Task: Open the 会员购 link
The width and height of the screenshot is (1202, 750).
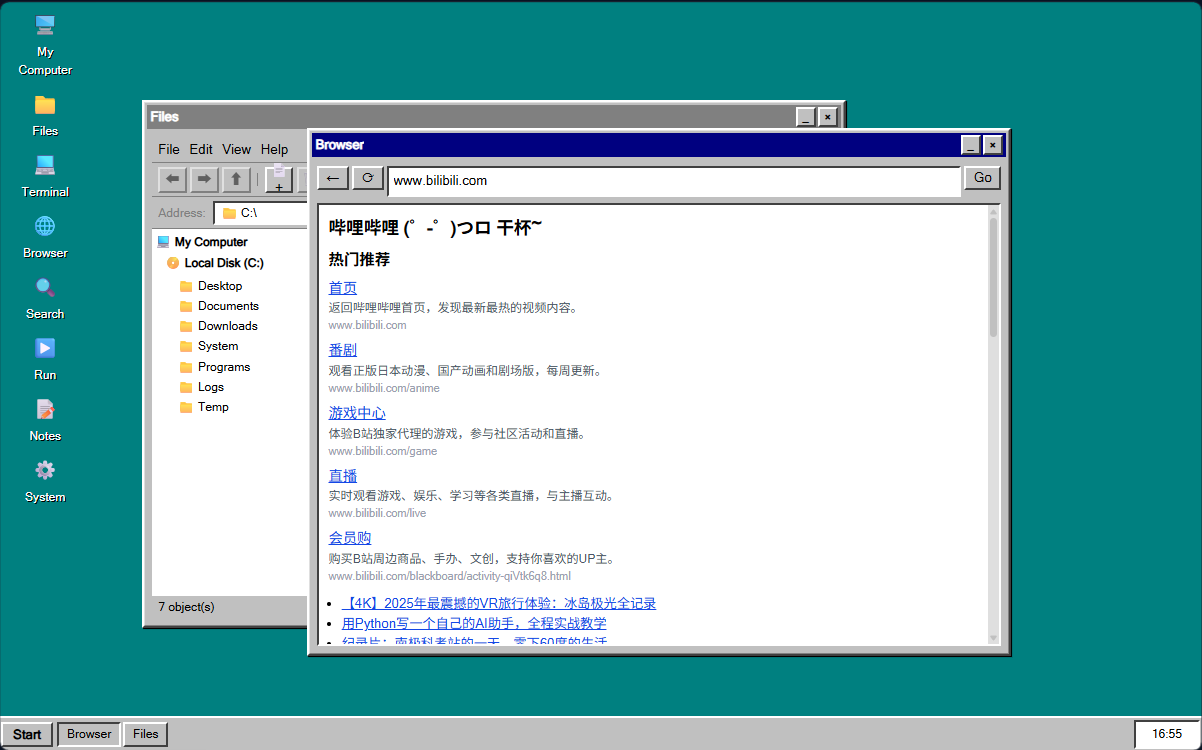Action: [x=350, y=538]
